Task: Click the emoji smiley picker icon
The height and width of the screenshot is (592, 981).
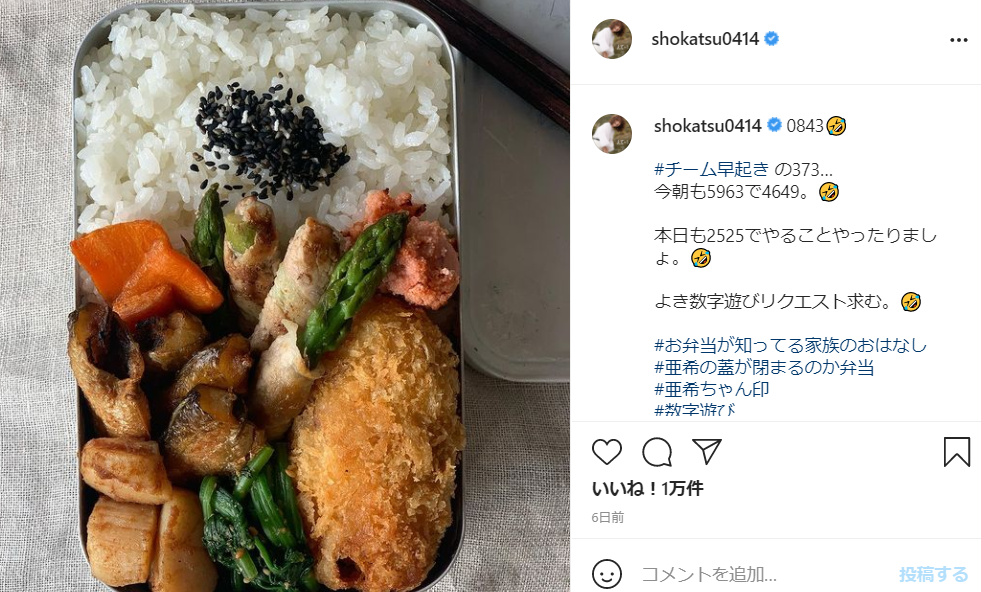Action: click(607, 573)
